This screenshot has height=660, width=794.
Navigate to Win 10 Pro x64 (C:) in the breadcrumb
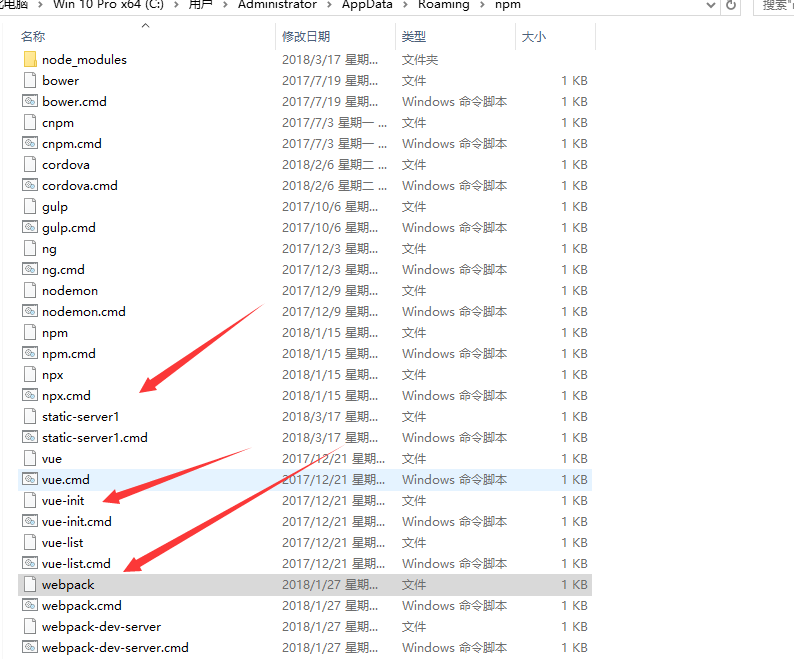(x=108, y=5)
